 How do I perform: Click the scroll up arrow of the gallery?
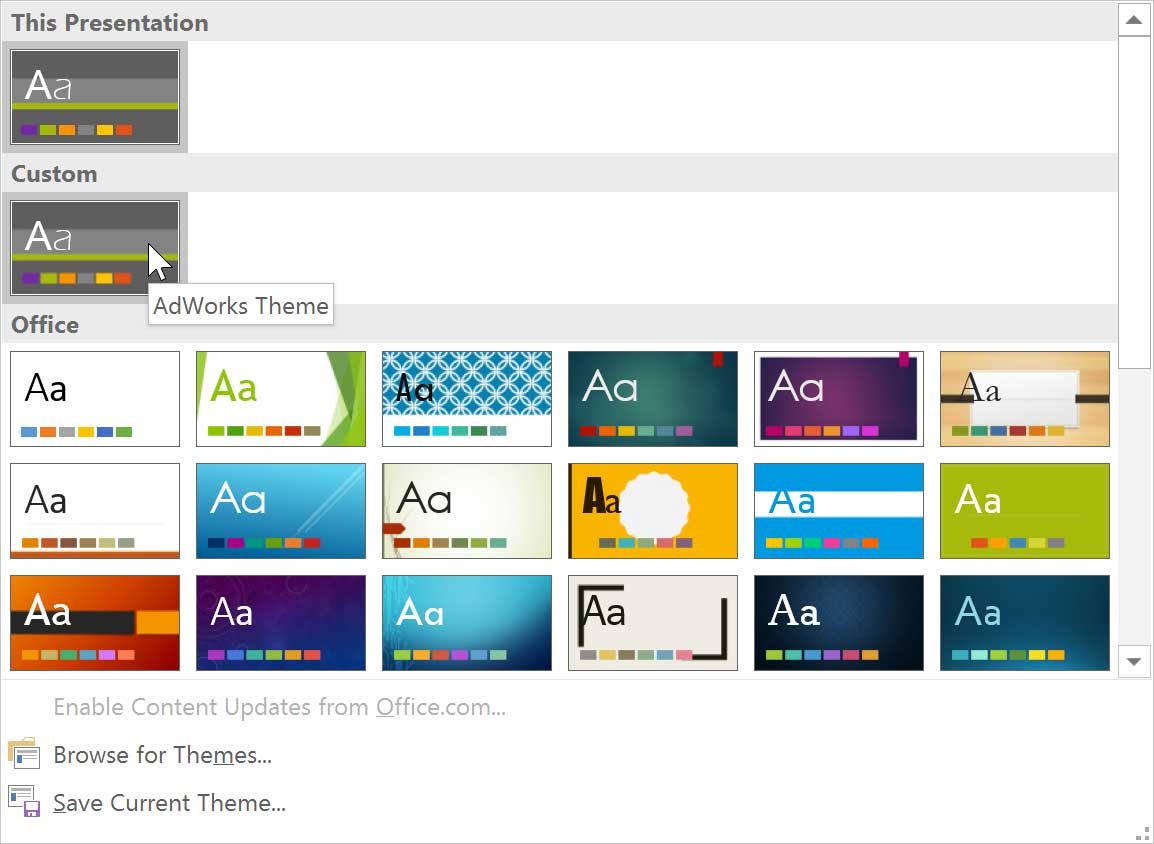(x=1134, y=20)
